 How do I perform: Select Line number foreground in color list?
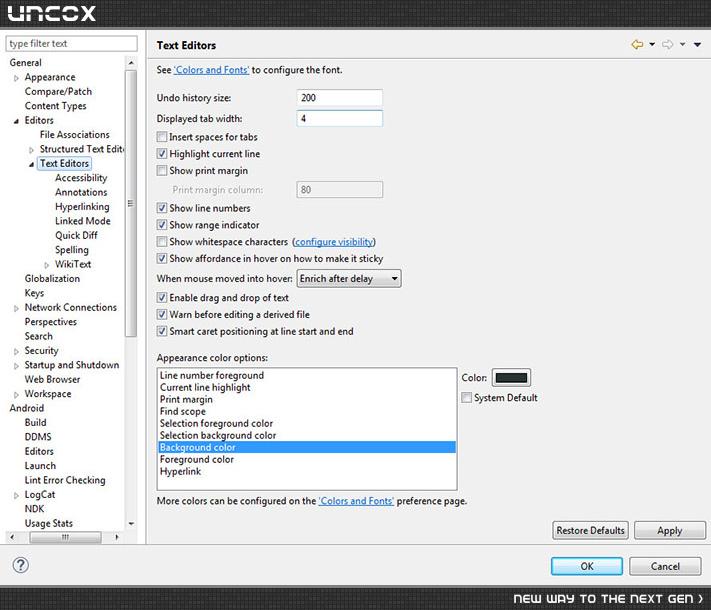click(x=307, y=375)
